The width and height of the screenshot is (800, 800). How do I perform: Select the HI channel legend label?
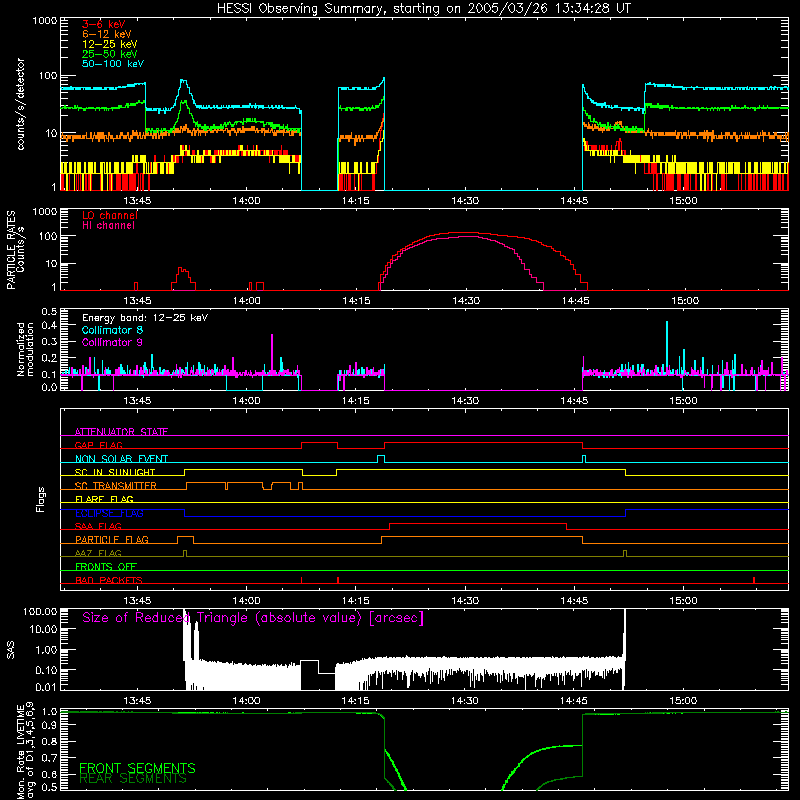(x=108, y=225)
